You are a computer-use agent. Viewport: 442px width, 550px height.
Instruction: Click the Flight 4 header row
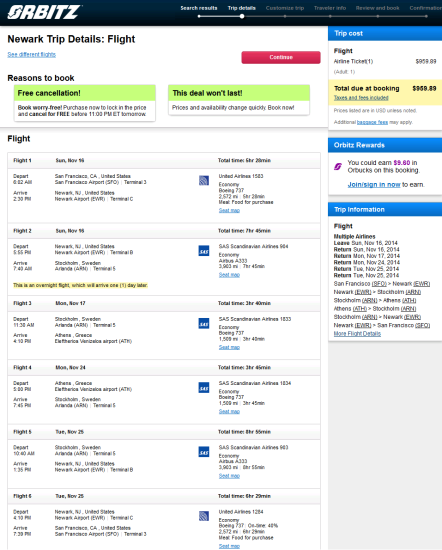[164, 367]
